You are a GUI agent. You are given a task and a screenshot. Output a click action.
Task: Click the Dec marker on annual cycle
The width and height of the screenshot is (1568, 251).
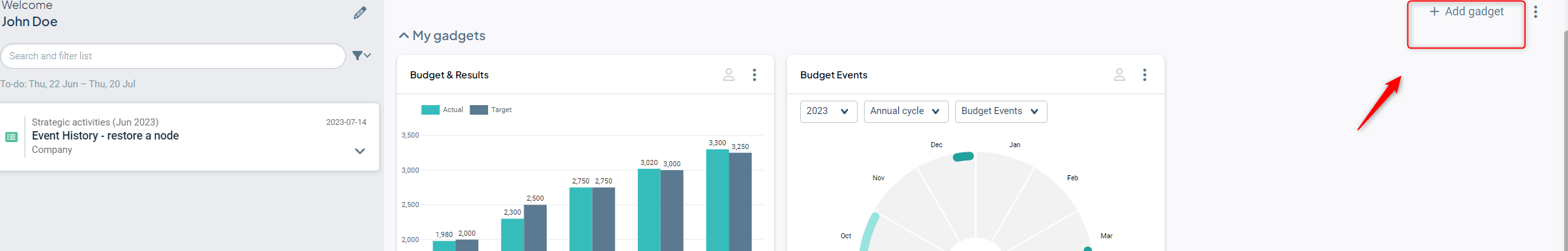pos(963,157)
